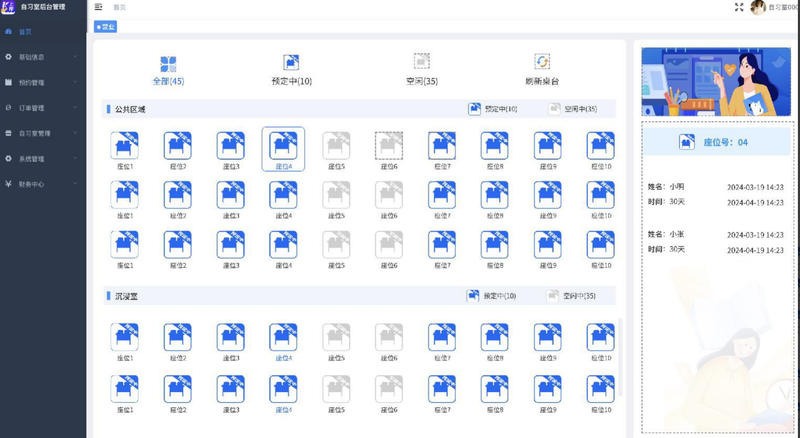
Task: Click the illustrated banner image in the right panel
Action: [x=716, y=82]
